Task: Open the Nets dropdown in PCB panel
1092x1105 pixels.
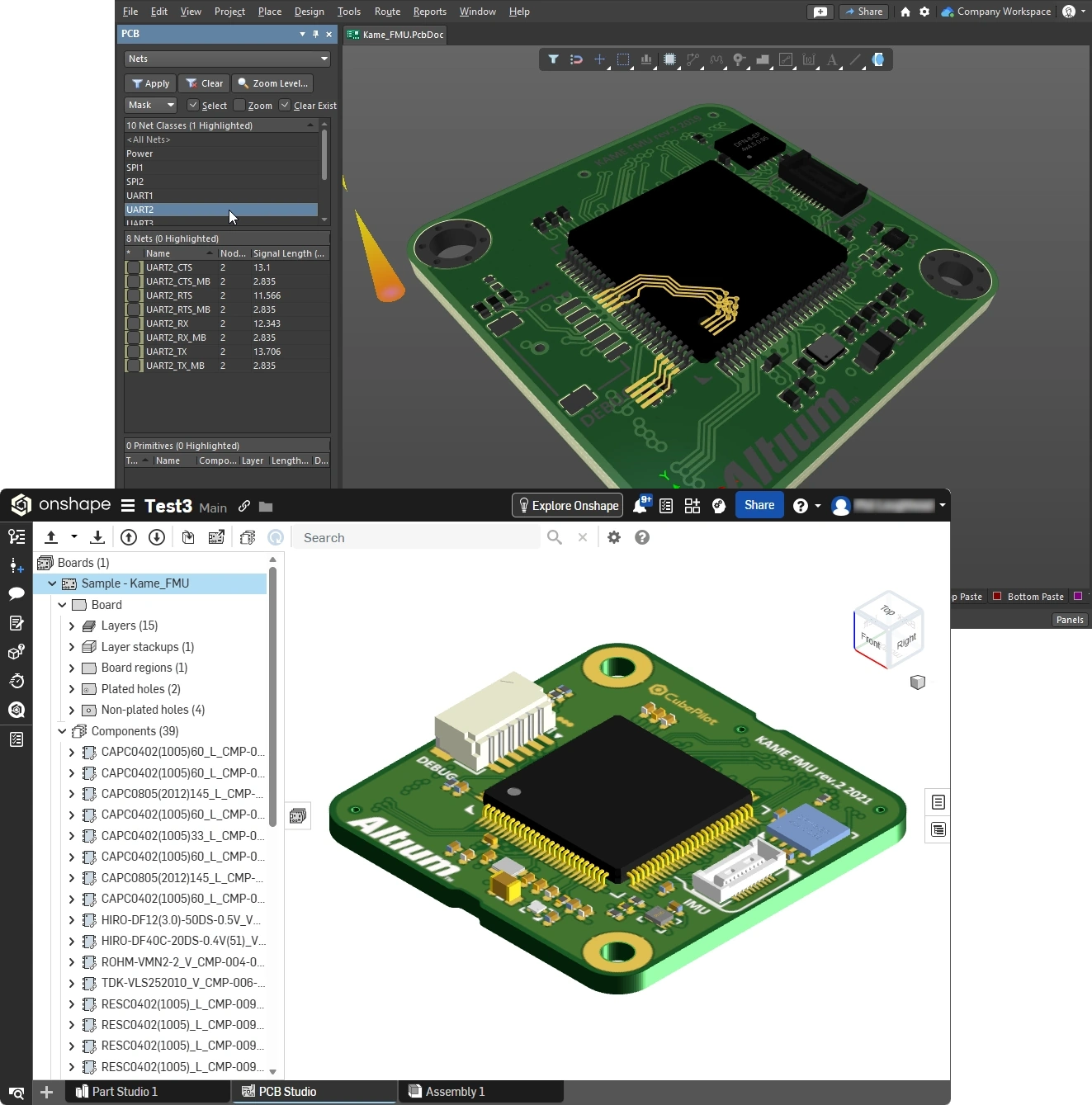Action: tap(227, 59)
